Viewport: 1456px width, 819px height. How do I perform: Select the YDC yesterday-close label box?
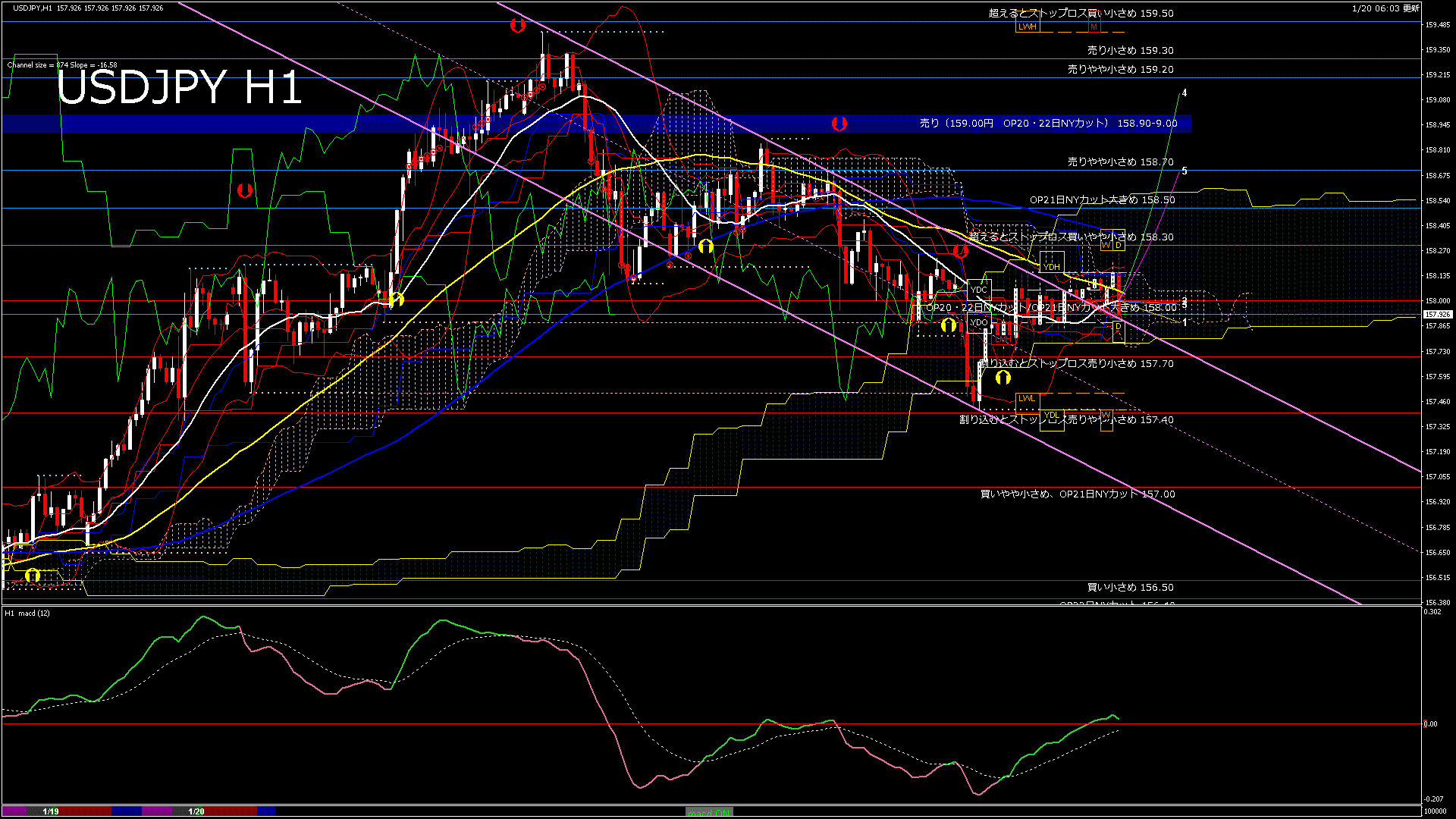click(979, 290)
